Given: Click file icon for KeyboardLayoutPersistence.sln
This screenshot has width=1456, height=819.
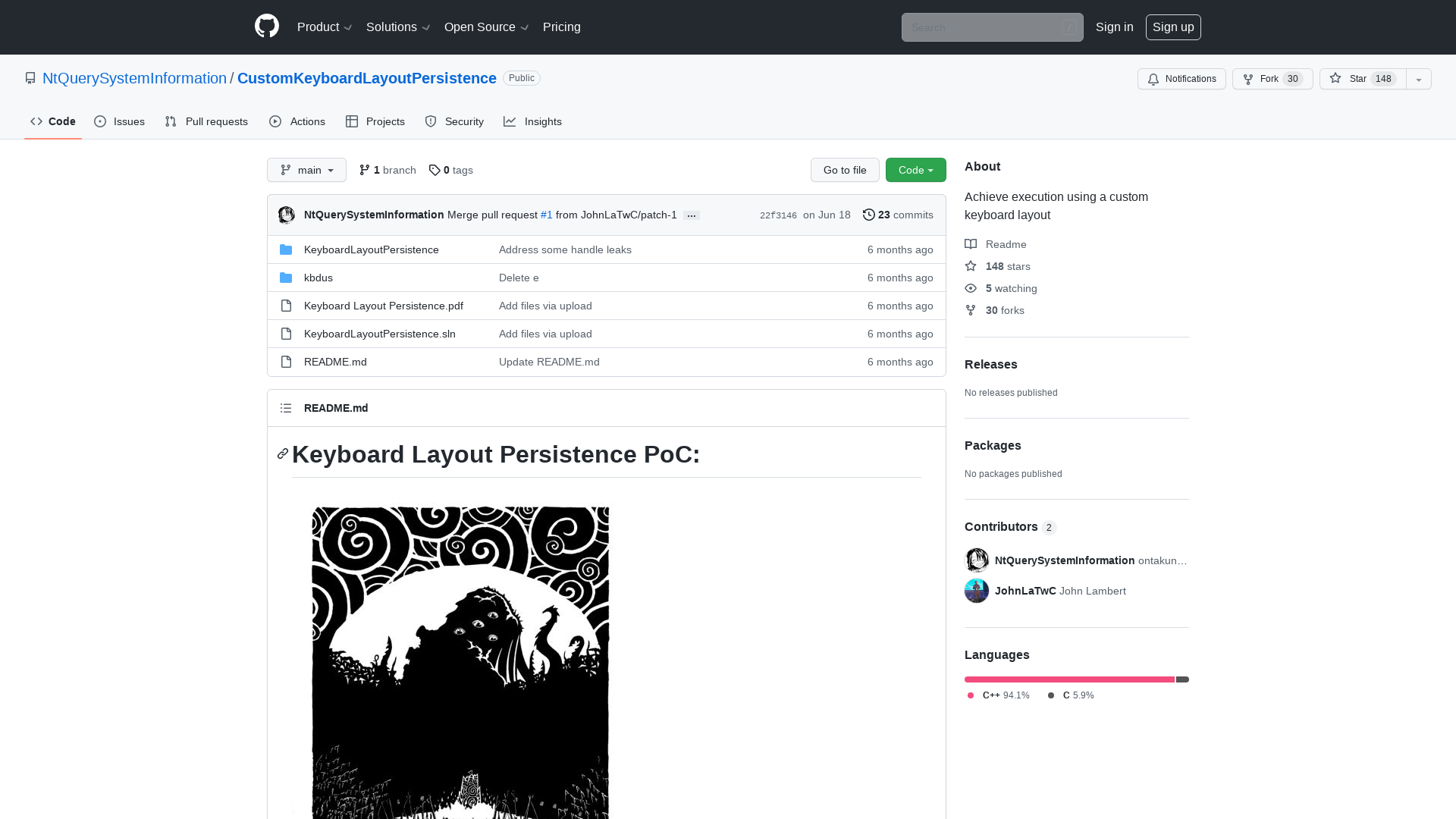Looking at the screenshot, I should pos(286,334).
